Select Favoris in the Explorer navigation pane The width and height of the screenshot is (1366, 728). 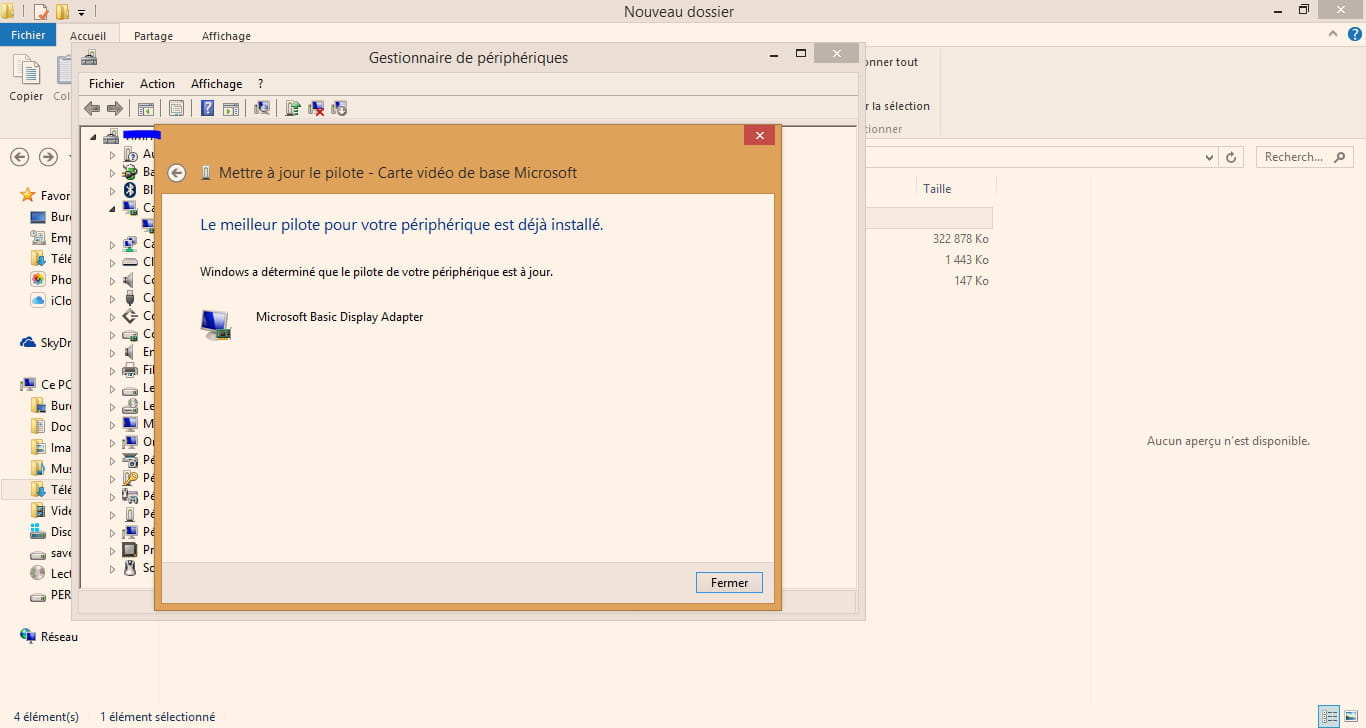(x=46, y=196)
